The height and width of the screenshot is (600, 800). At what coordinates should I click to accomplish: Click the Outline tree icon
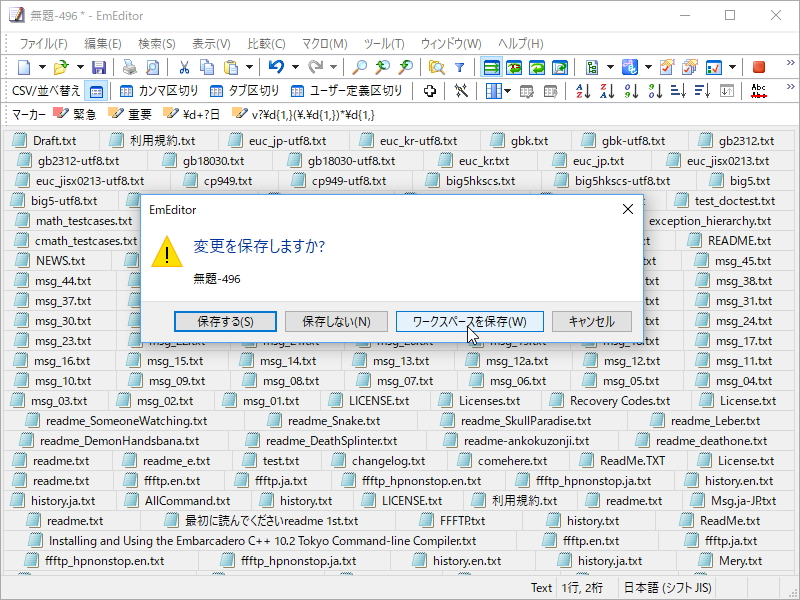tap(592, 67)
